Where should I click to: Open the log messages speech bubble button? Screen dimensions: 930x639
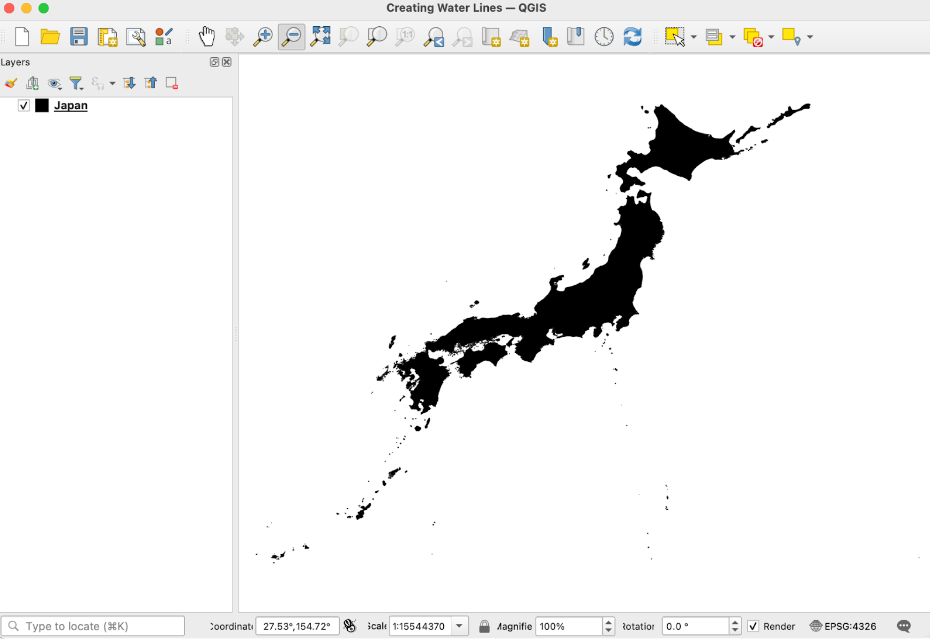point(904,626)
